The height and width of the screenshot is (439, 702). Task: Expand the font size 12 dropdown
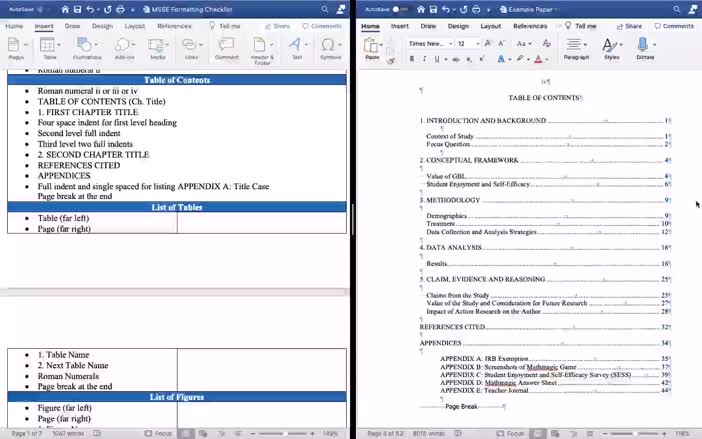pyautogui.click(x=476, y=44)
